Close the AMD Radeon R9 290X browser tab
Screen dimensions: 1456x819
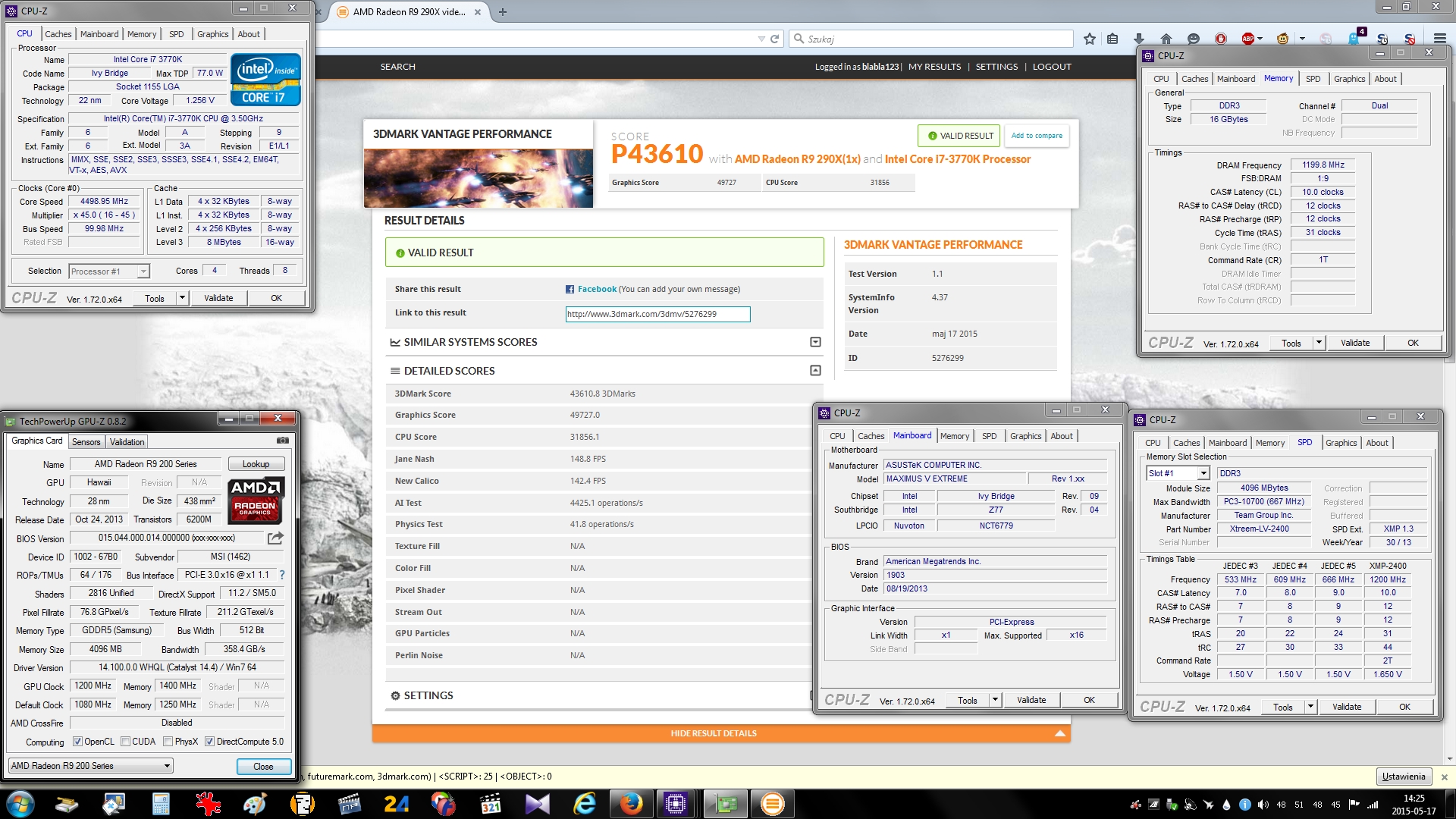click(x=477, y=11)
